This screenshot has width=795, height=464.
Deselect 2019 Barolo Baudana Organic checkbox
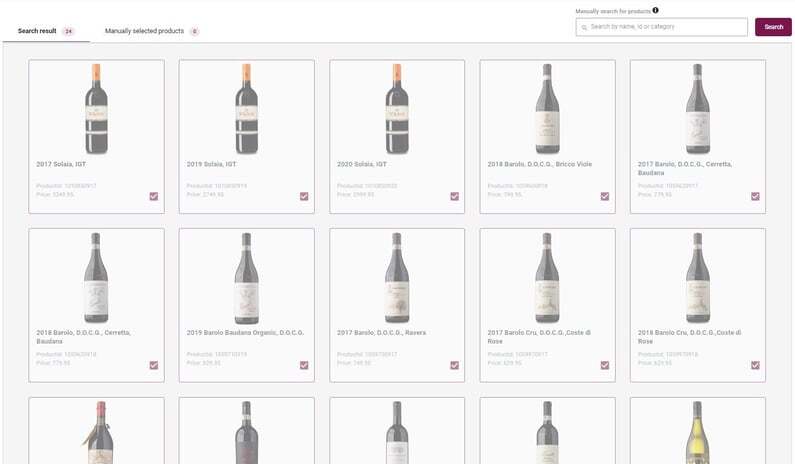point(304,365)
